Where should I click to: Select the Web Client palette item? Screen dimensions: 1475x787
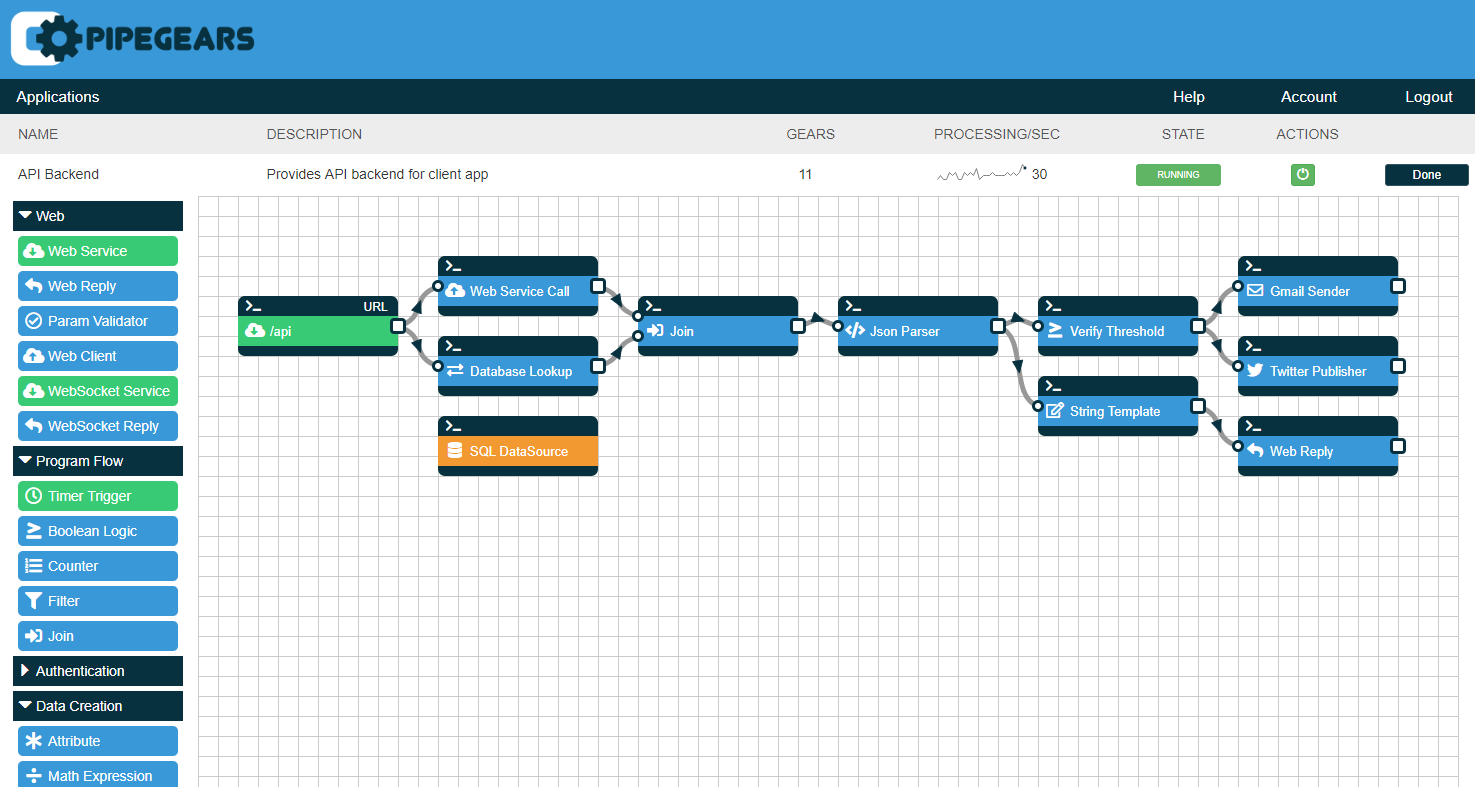pos(98,356)
